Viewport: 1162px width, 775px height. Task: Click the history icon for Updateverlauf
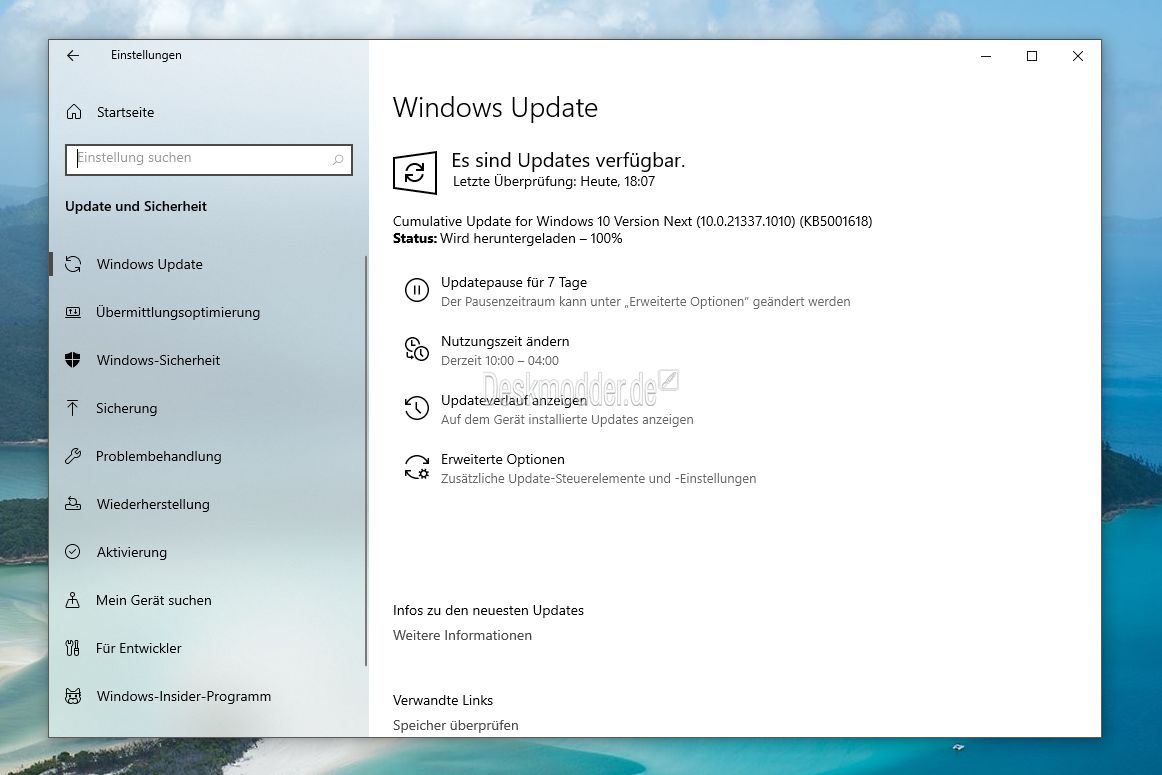[x=416, y=408]
